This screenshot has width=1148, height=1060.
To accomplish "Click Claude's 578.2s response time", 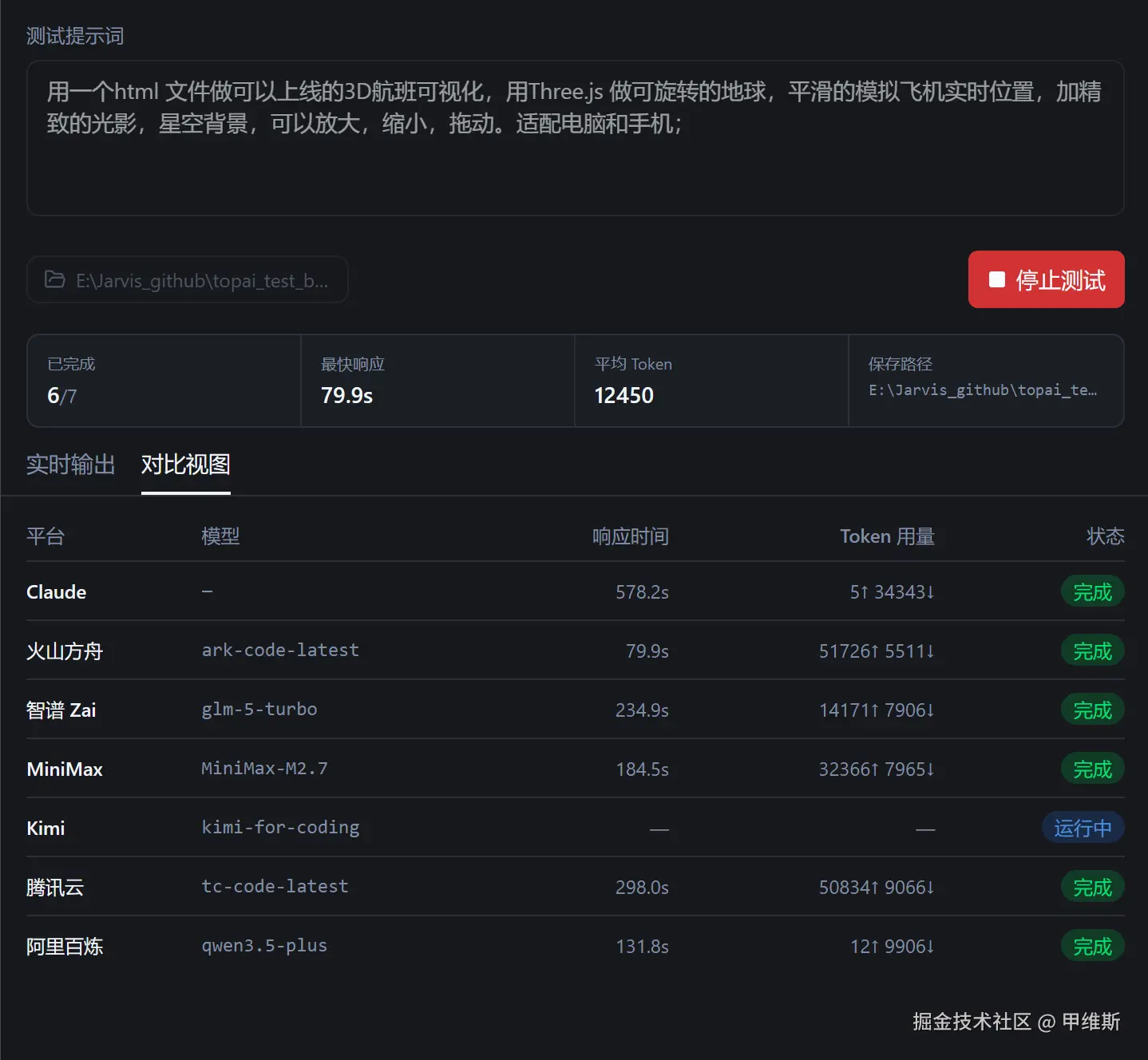I will [642, 592].
